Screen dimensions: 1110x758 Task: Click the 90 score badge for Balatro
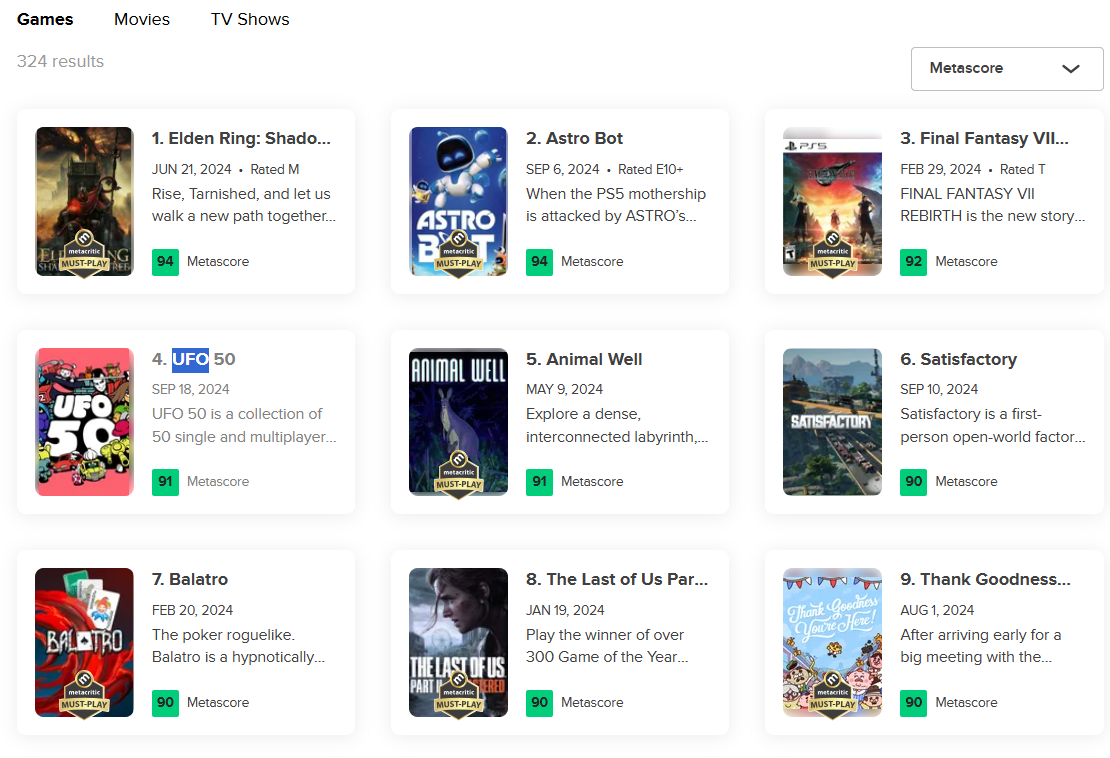[165, 703]
